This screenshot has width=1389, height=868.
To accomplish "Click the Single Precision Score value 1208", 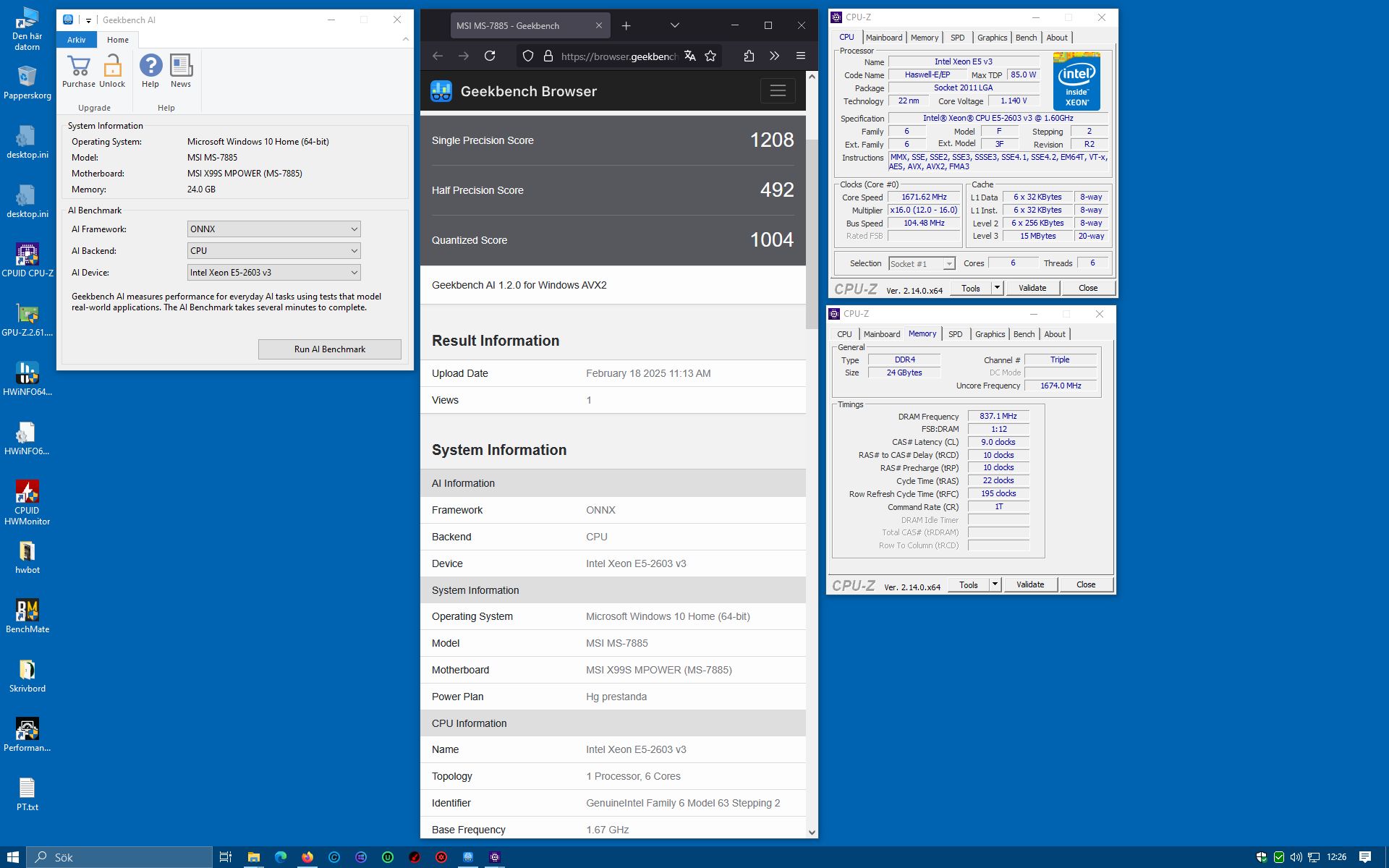I will (771, 140).
